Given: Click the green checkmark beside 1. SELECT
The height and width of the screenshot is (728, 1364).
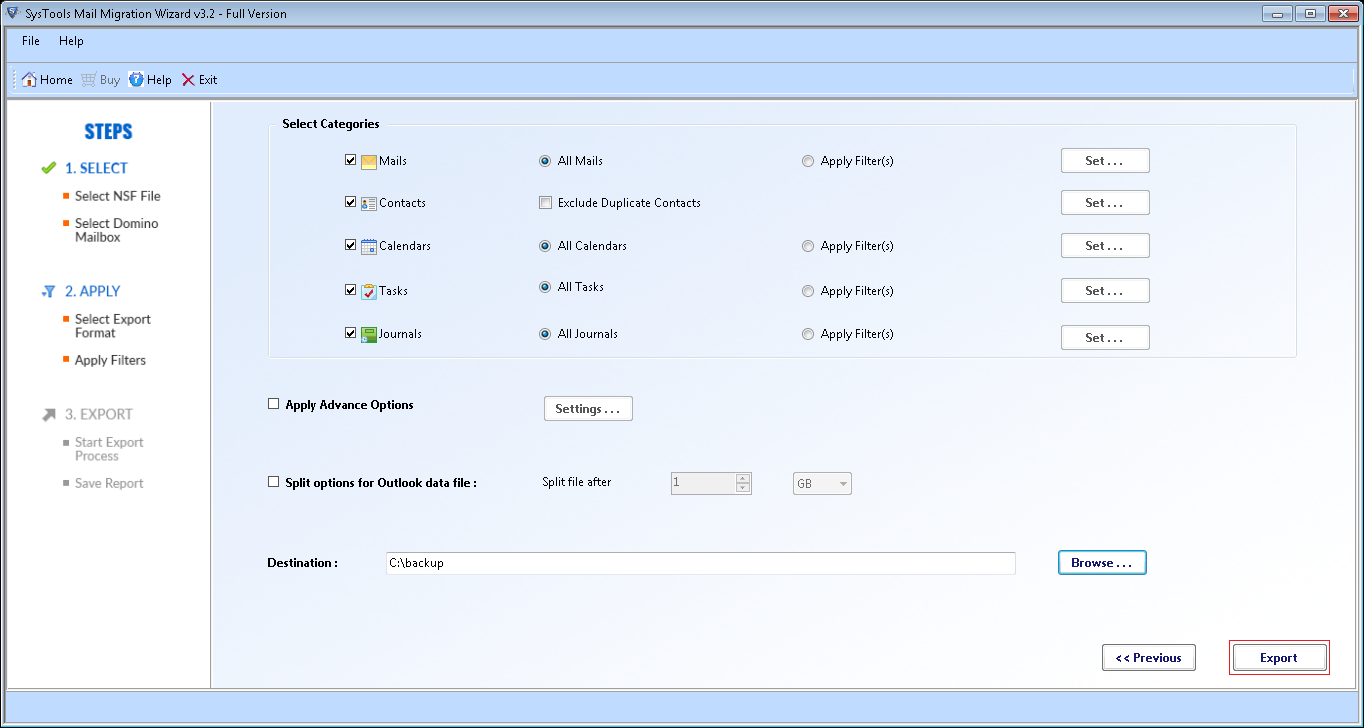Looking at the screenshot, I should point(48,168).
